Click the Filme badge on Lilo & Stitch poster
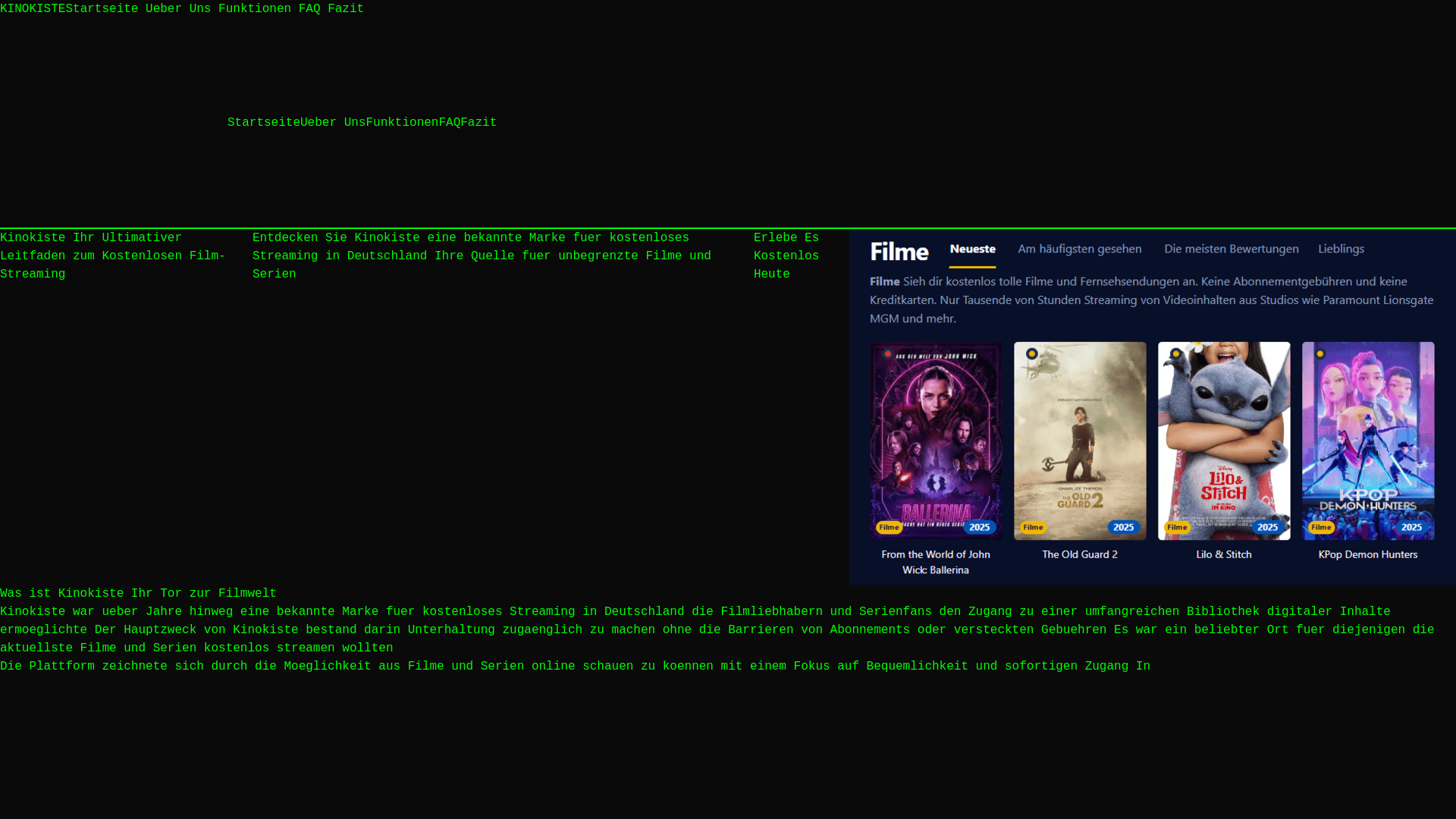This screenshot has height=819, width=1456. coord(1177,528)
